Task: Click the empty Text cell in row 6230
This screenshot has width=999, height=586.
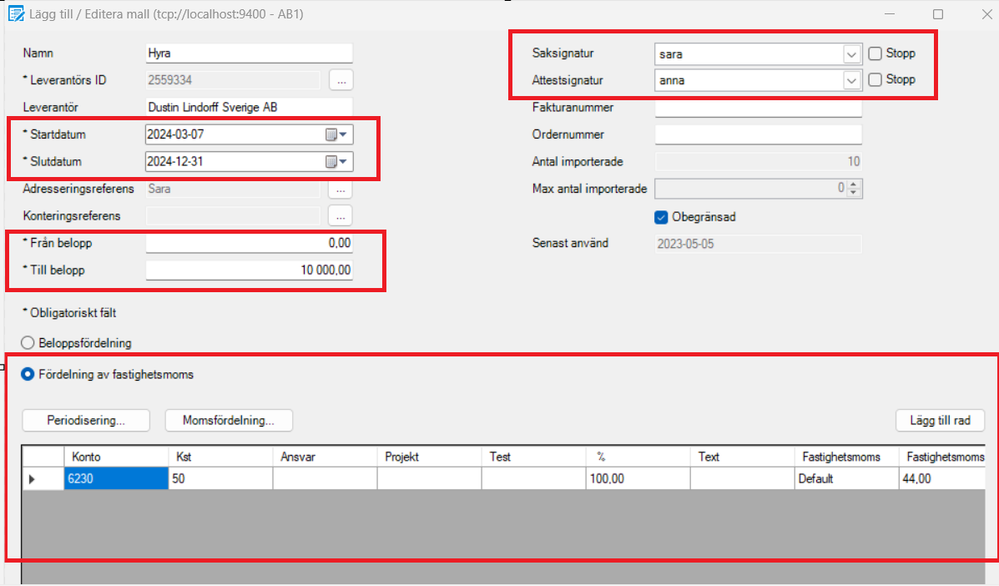Action: [x=742, y=479]
